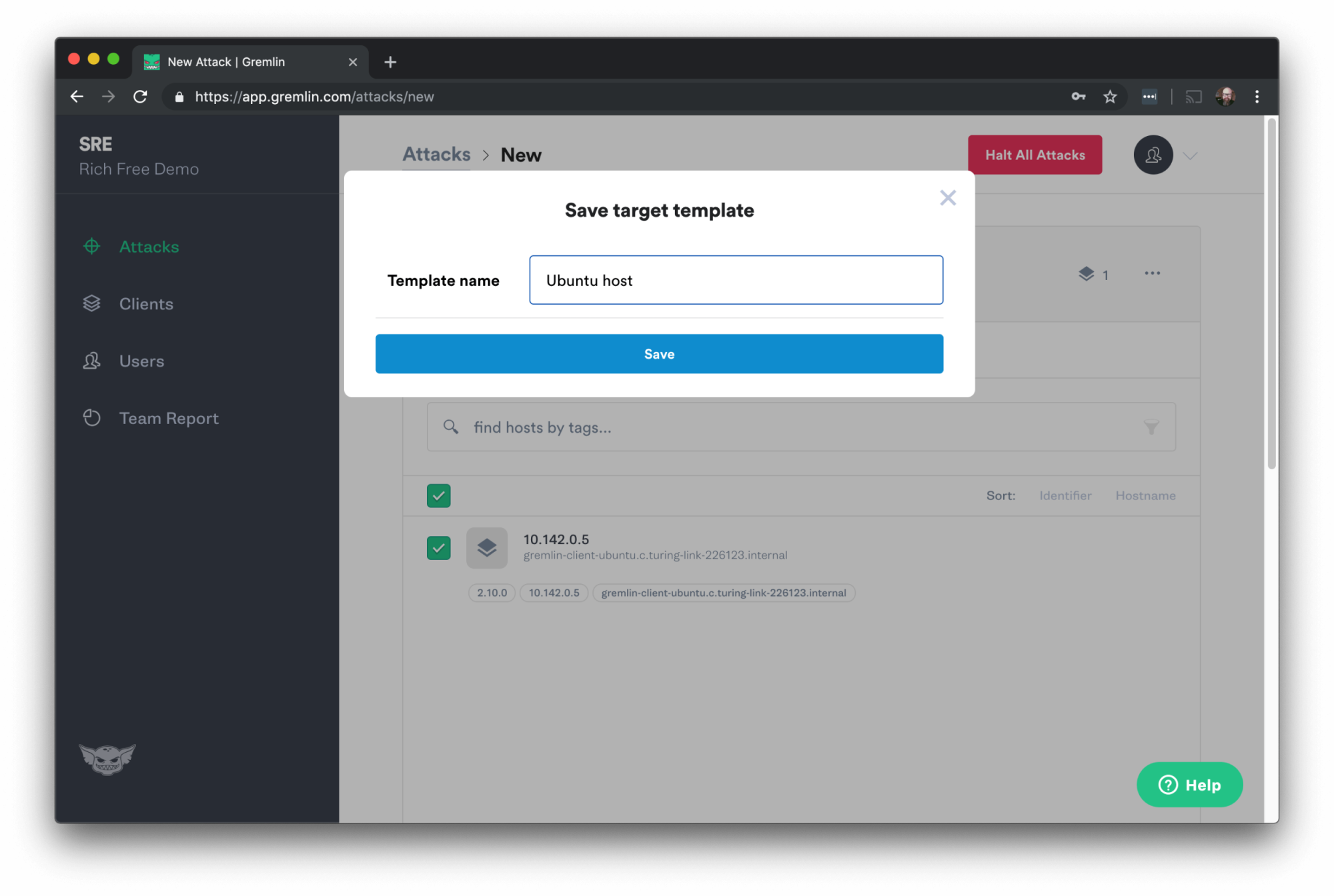Open the saved password key icon
The image size is (1334, 896).
[1079, 97]
